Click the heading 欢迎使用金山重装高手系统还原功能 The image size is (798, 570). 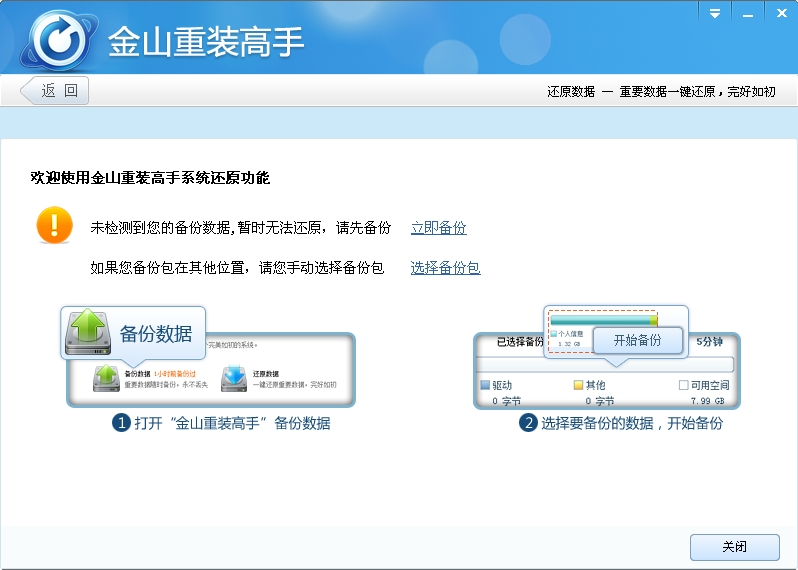click(150, 178)
